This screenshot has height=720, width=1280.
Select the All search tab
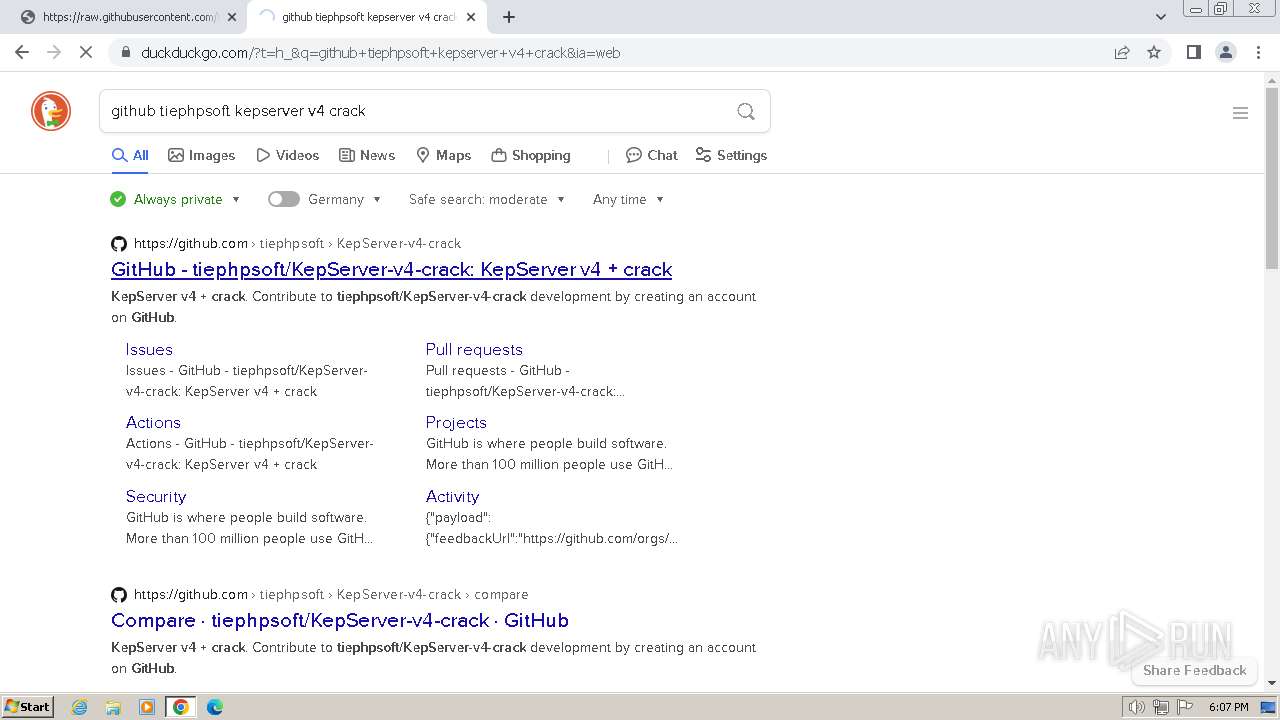coord(130,155)
